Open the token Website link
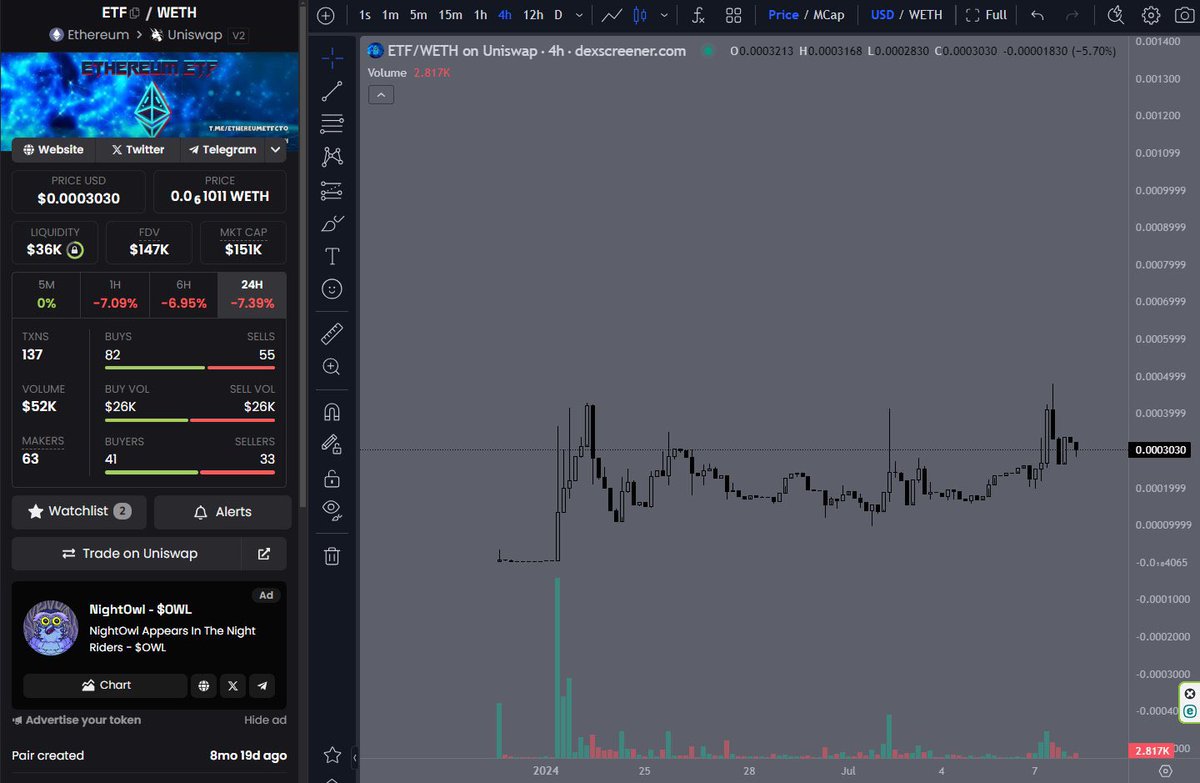 click(54, 149)
